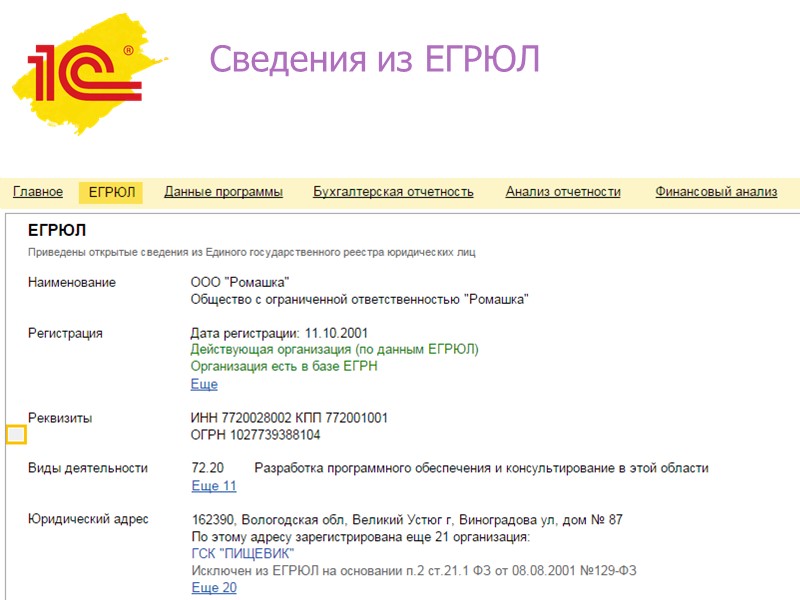
Task: Open the Главное tab
Action: click(x=38, y=192)
